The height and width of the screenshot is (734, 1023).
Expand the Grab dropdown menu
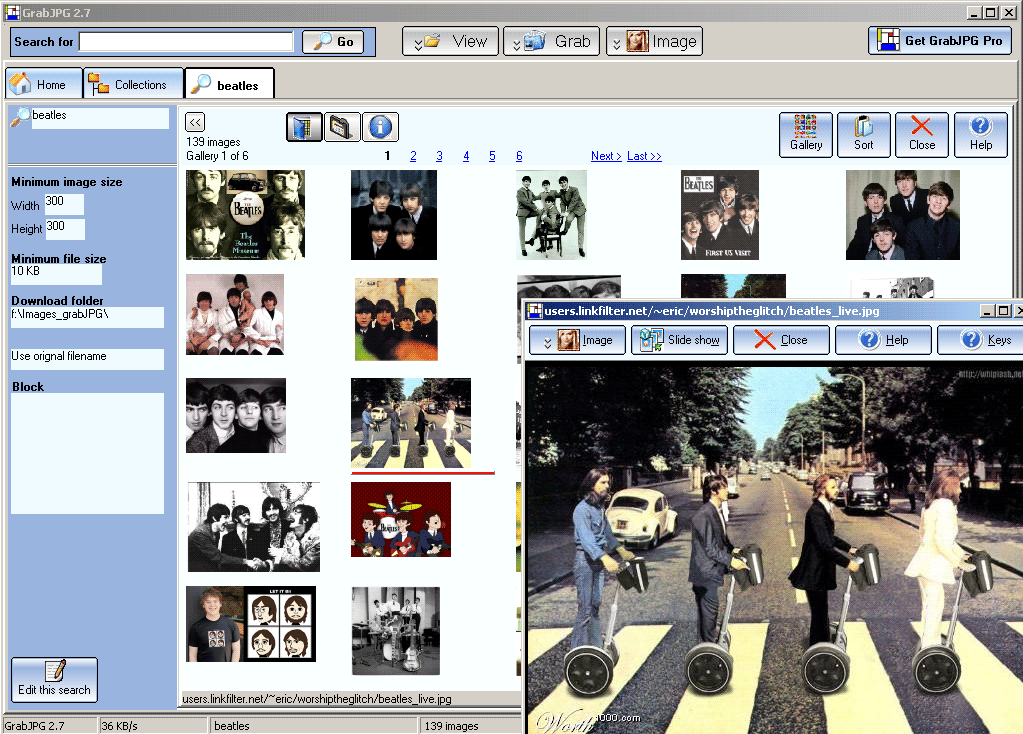click(x=551, y=41)
